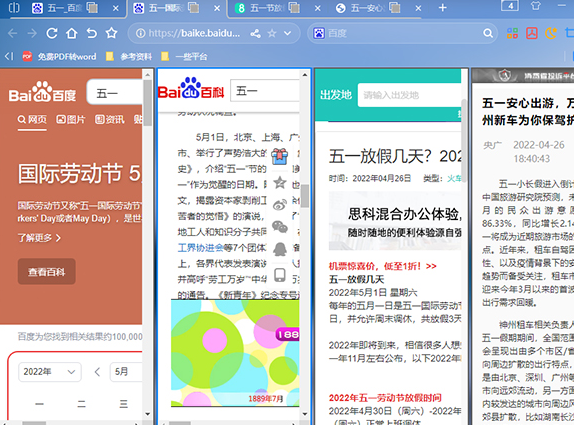This screenshot has width=574, height=425.
Task: Expand the 2022年 year dropdown
Action: coord(50,372)
